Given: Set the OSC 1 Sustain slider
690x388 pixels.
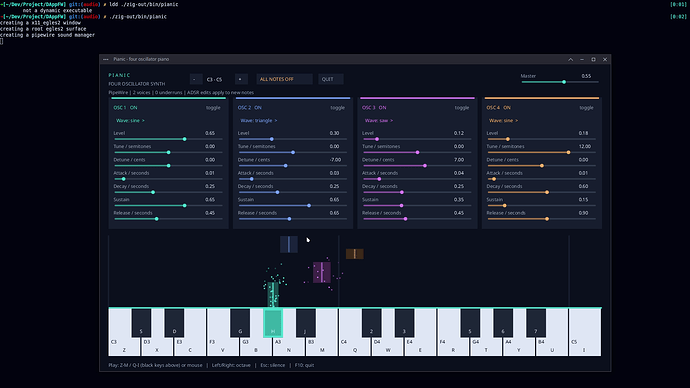Looking at the screenshot, I should point(168,205).
